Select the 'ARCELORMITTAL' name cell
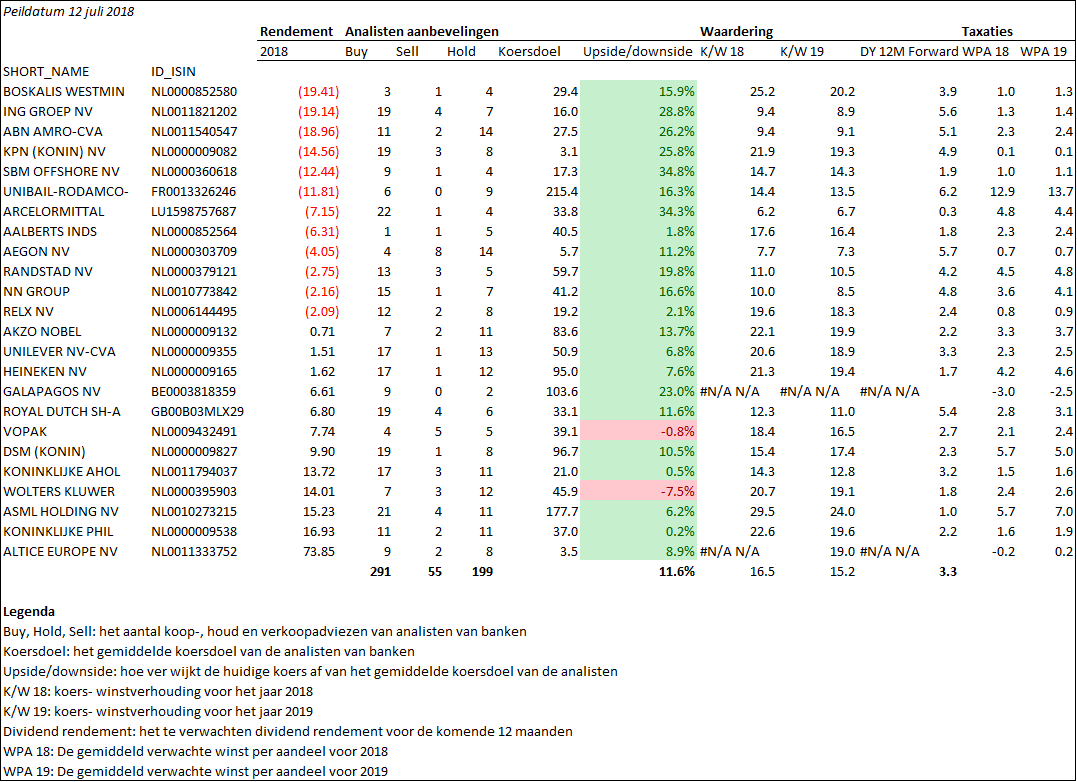Image resolution: width=1077 pixels, height=782 pixels. [x=54, y=211]
